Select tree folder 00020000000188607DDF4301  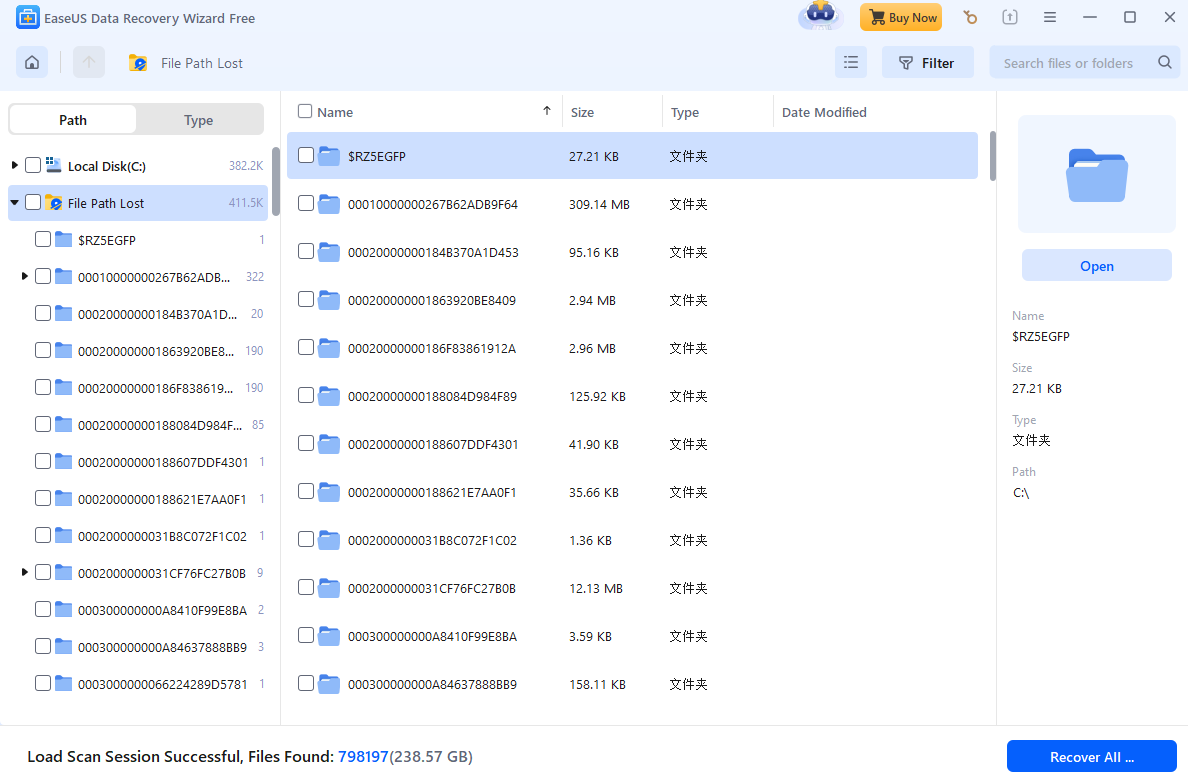[163, 462]
